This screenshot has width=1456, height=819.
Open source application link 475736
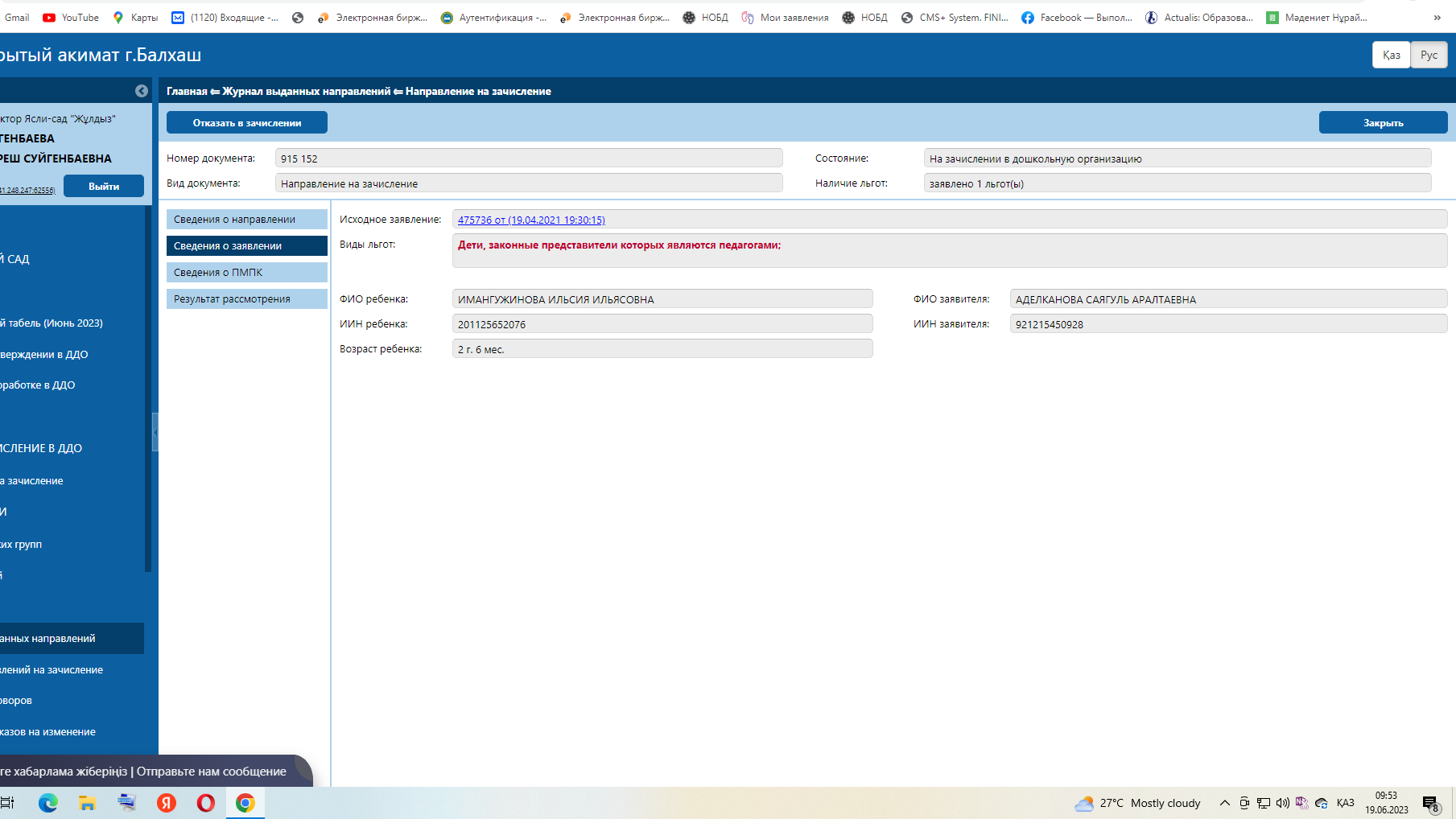[x=531, y=220]
